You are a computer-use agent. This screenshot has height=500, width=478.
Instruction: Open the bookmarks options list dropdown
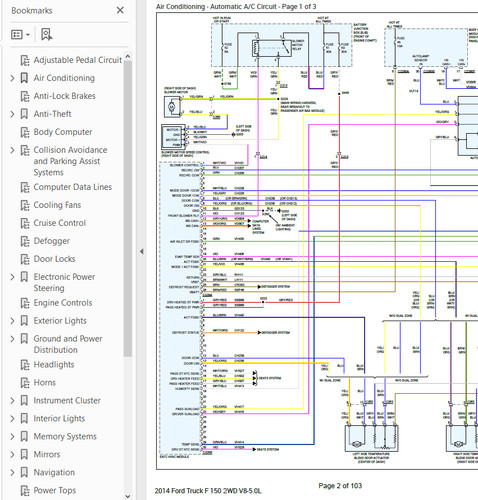point(20,34)
